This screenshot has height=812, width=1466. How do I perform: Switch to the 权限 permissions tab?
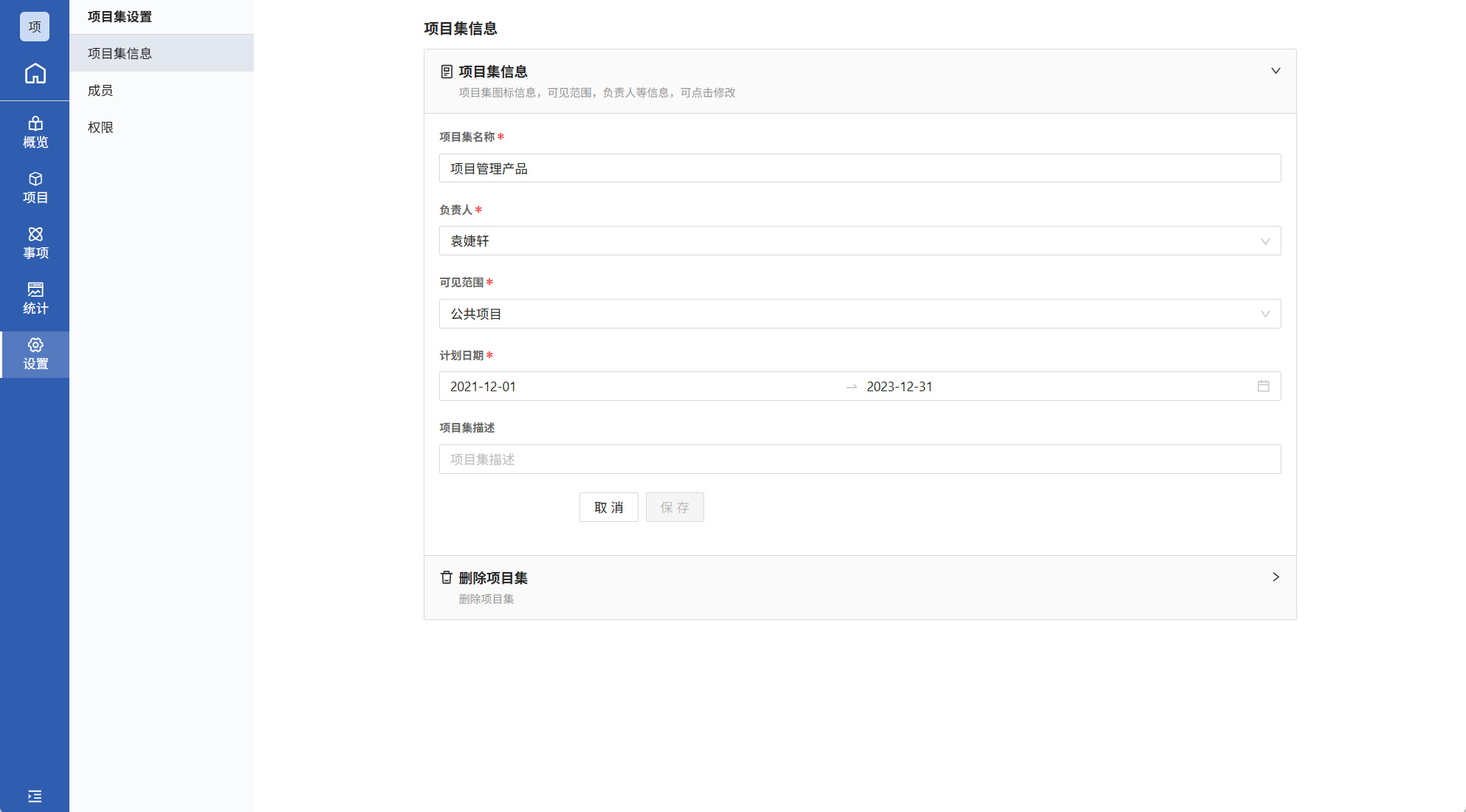coord(100,127)
